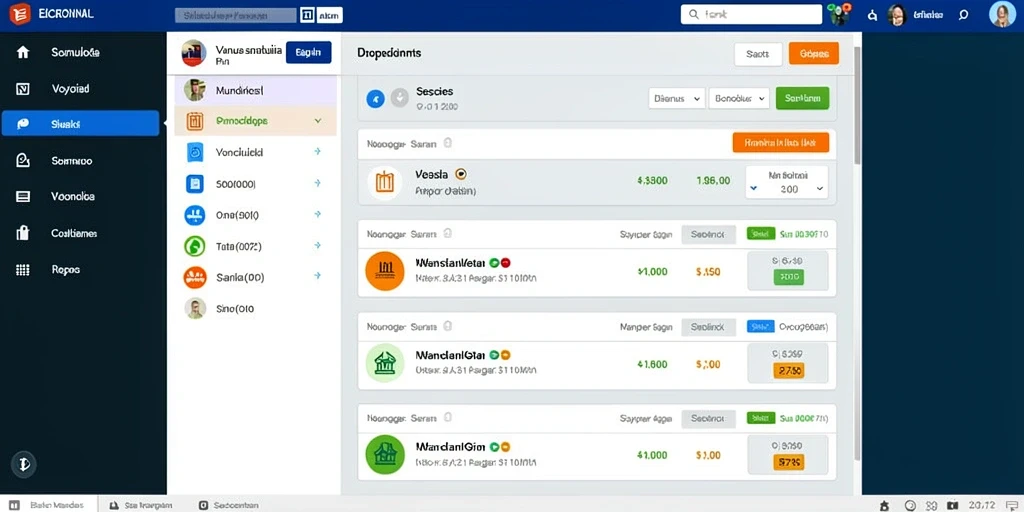The height and width of the screenshot is (512, 1024).
Task: Click the blue Eagiin button
Action: click(308, 53)
